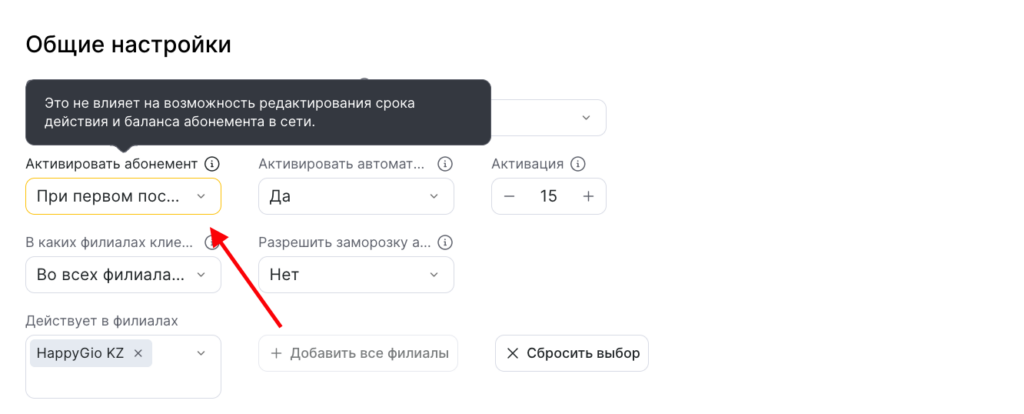
Task: Select the HappyGio KZ tag label
Action: coord(80,353)
